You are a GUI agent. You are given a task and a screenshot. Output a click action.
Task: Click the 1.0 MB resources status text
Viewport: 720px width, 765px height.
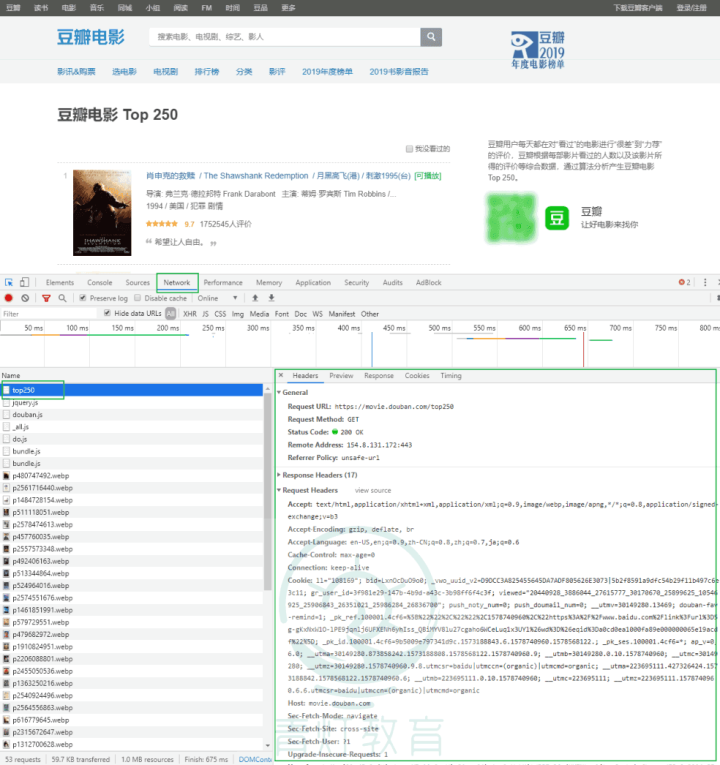click(x=147, y=759)
